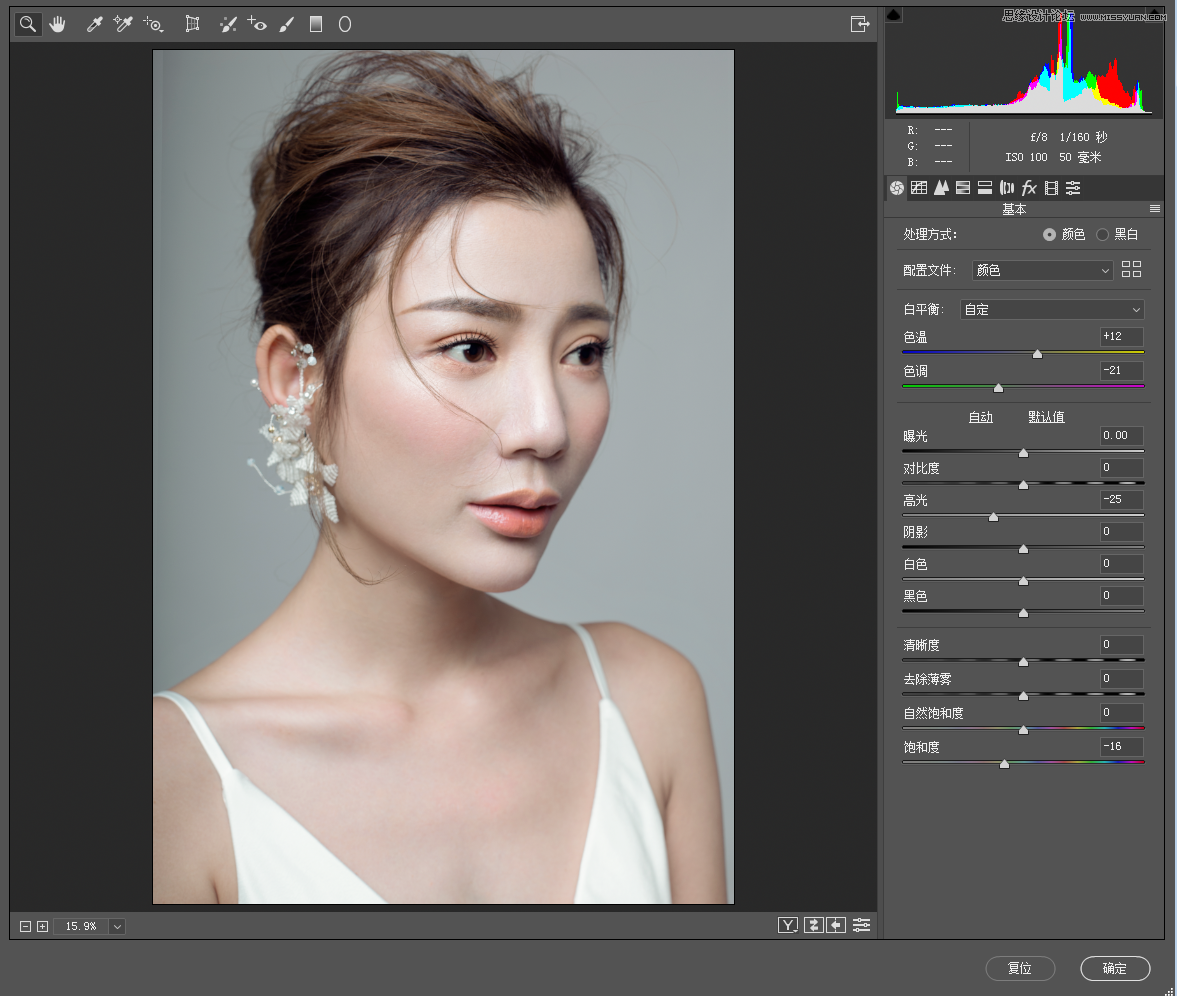Toggle shadow clipping warning in histogram
This screenshot has height=996, width=1177.
point(894,15)
